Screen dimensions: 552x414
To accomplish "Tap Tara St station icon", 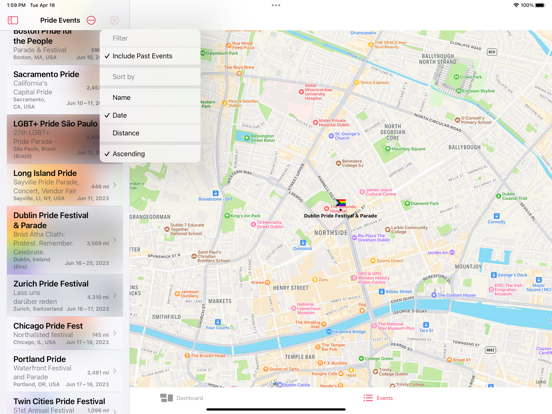I will point(426,325).
